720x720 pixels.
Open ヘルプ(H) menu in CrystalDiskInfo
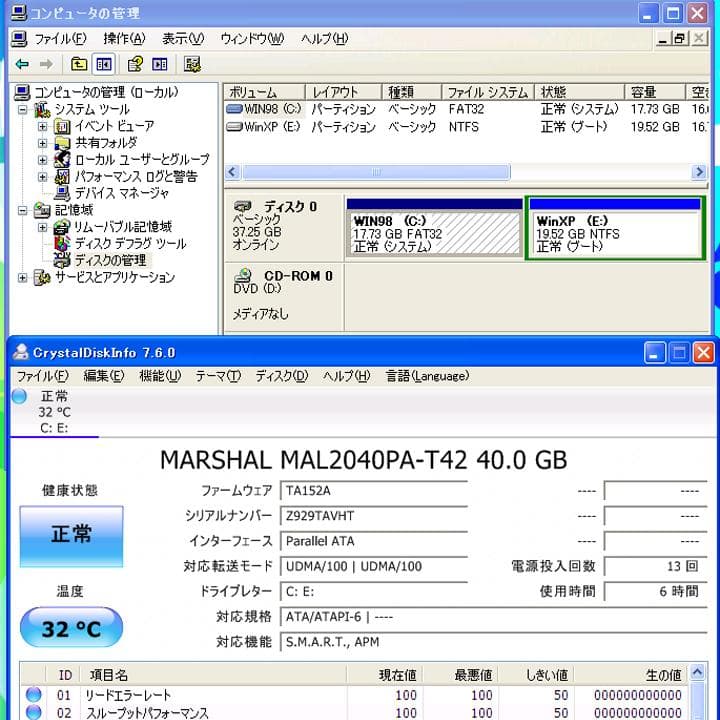346,376
